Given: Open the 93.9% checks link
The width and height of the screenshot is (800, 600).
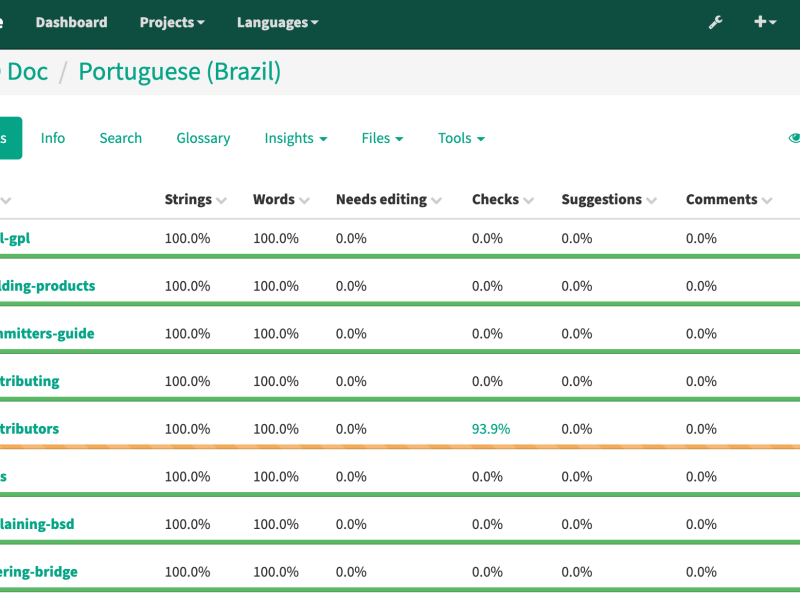Looking at the screenshot, I should [x=491, y=429].
